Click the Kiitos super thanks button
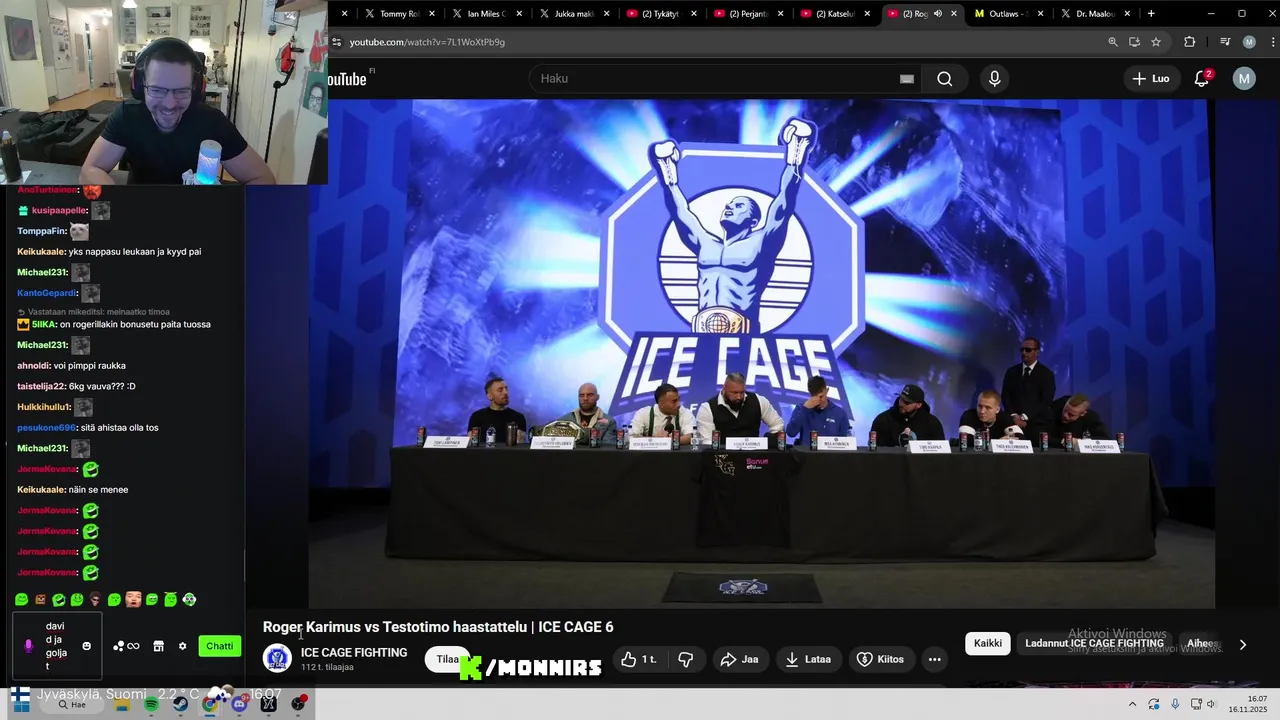The width and height of the screenshot is (1280, 720). click(881, 659)
